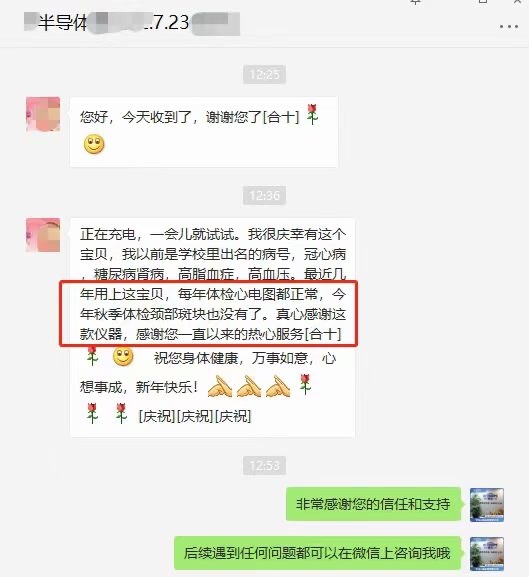Click the rose emoji in first message
529x577 pixels.
point(312,114)
